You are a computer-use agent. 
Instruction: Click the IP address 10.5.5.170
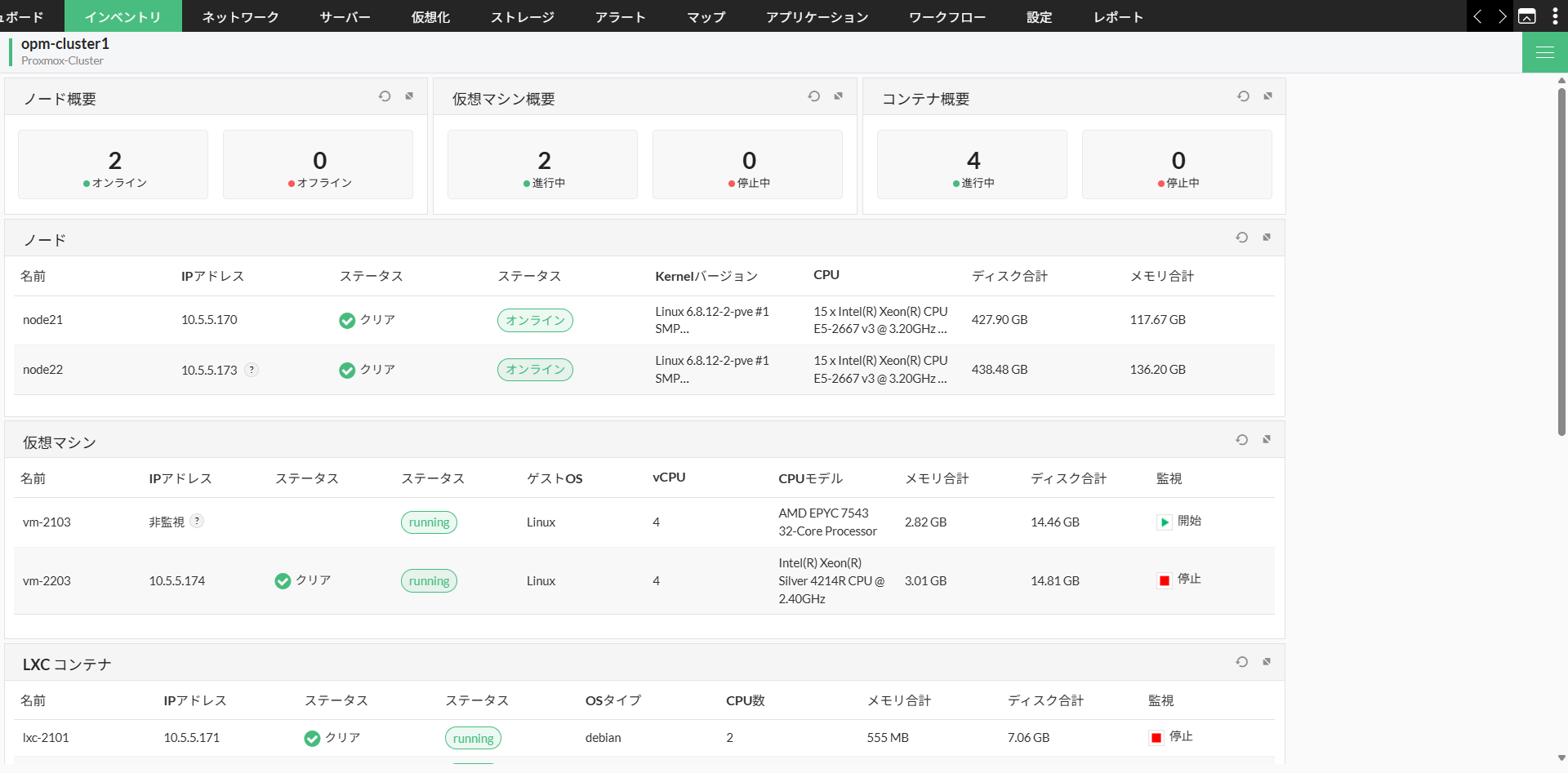click(209, 320)
